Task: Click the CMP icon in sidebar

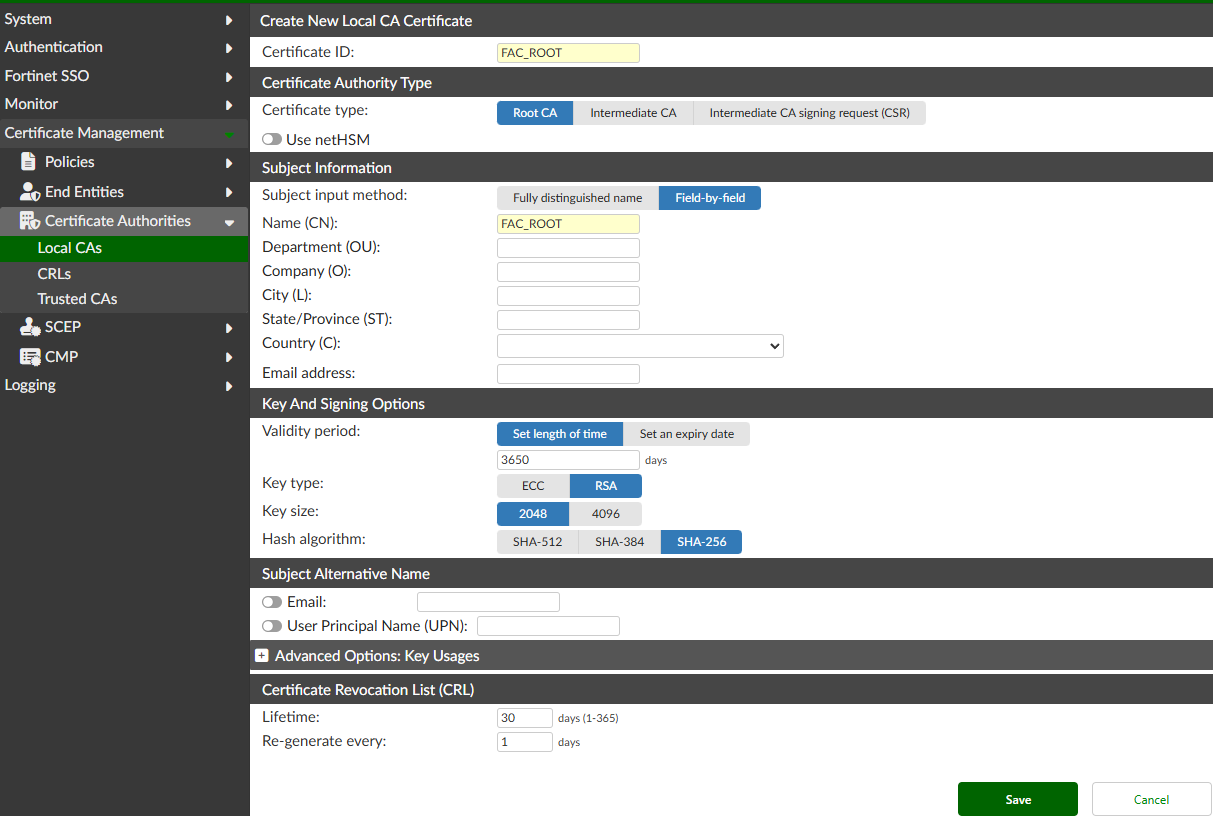Action: coord(29,357)
